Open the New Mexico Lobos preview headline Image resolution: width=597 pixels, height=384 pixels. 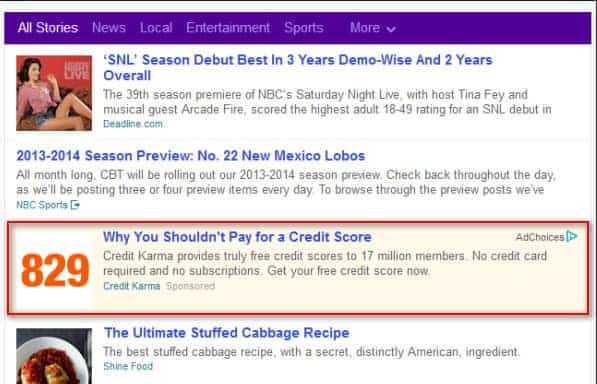point(191,156)
